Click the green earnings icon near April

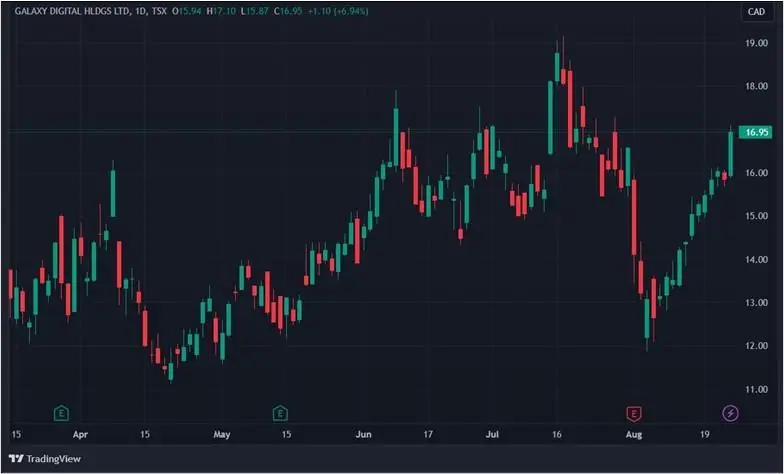pos(61,412)
